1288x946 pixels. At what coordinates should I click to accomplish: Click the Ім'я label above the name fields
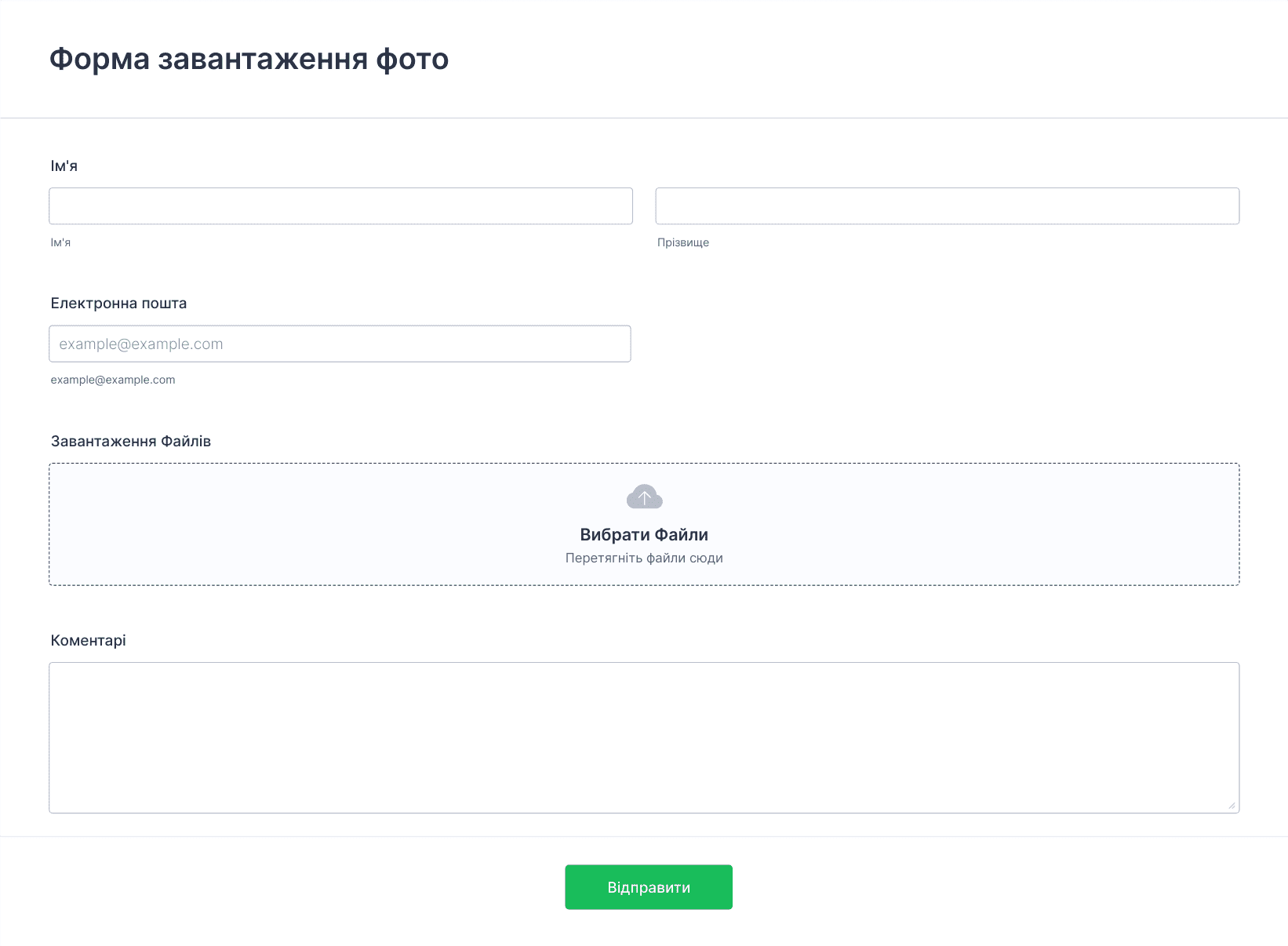[x=64, y=166]
